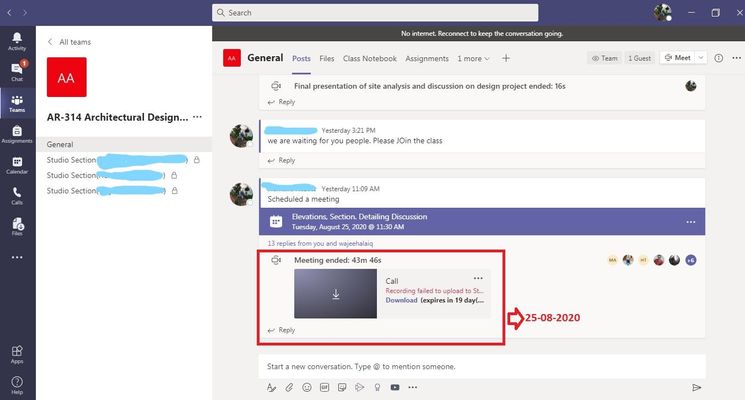Open channel info icon
This screenshot has width=745, height=400.
click(719, 58)
